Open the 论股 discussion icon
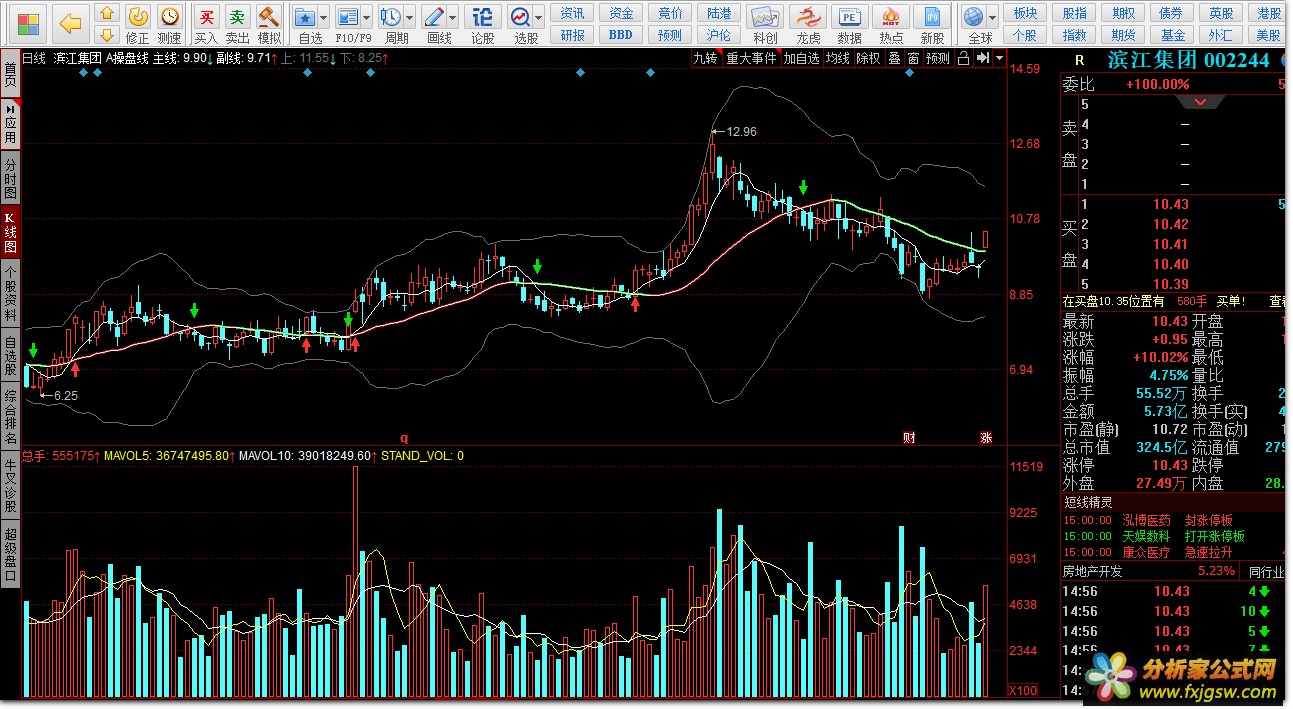The image size is (1293, 709). 482,17
